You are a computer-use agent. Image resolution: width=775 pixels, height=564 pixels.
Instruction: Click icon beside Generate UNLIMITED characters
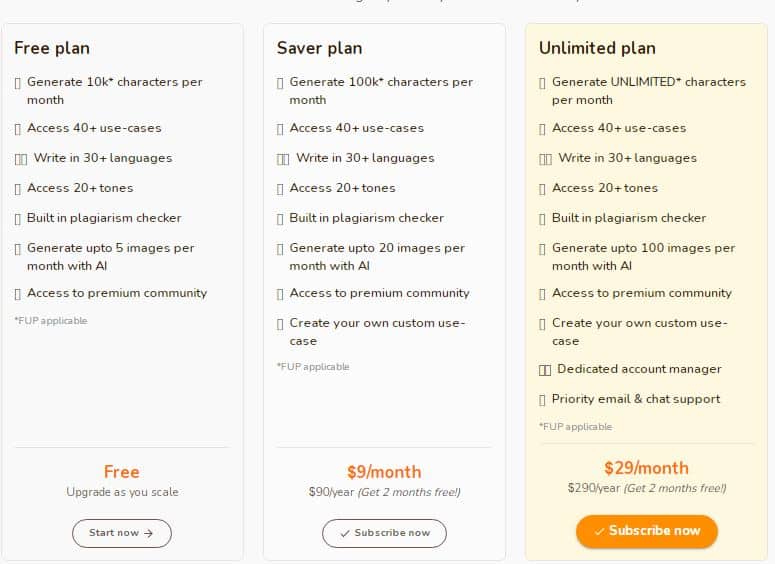click(542, 83)
